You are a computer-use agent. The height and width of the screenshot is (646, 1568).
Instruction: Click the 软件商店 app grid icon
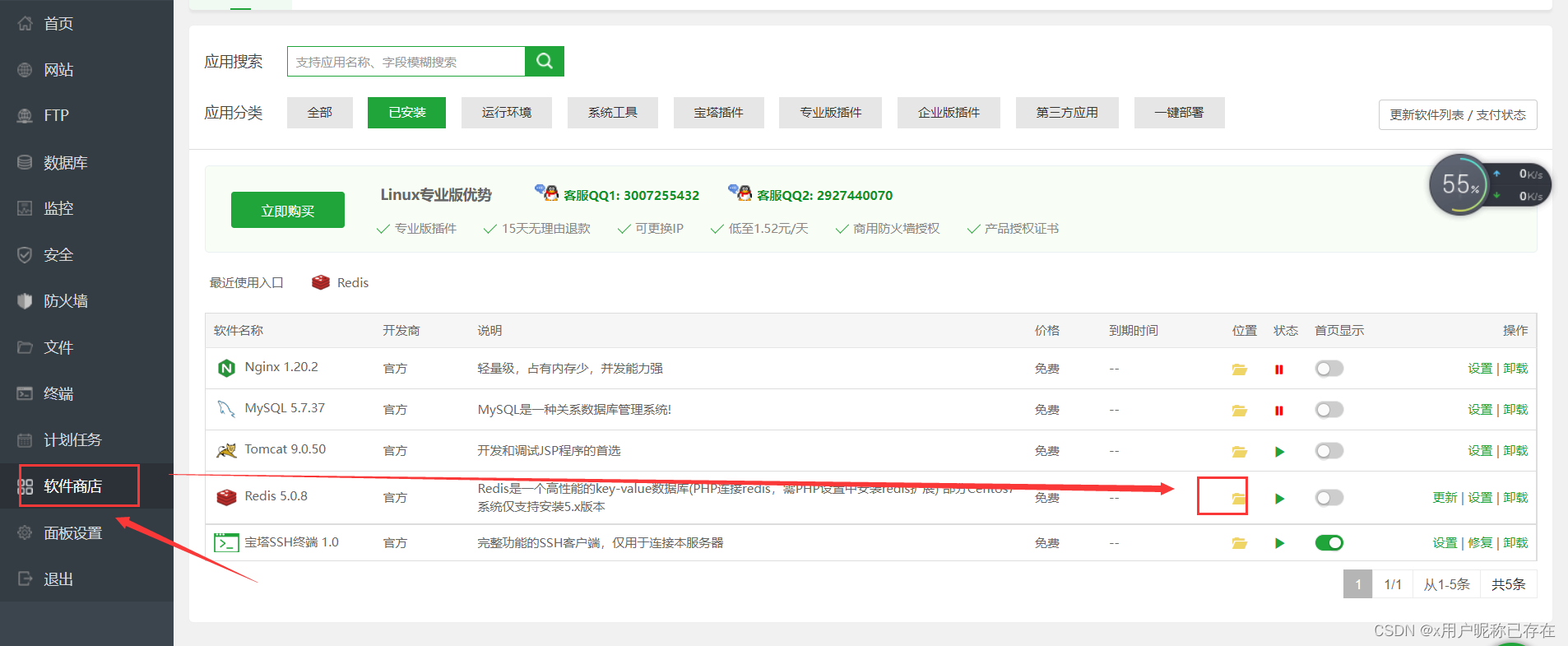[26, 486]
